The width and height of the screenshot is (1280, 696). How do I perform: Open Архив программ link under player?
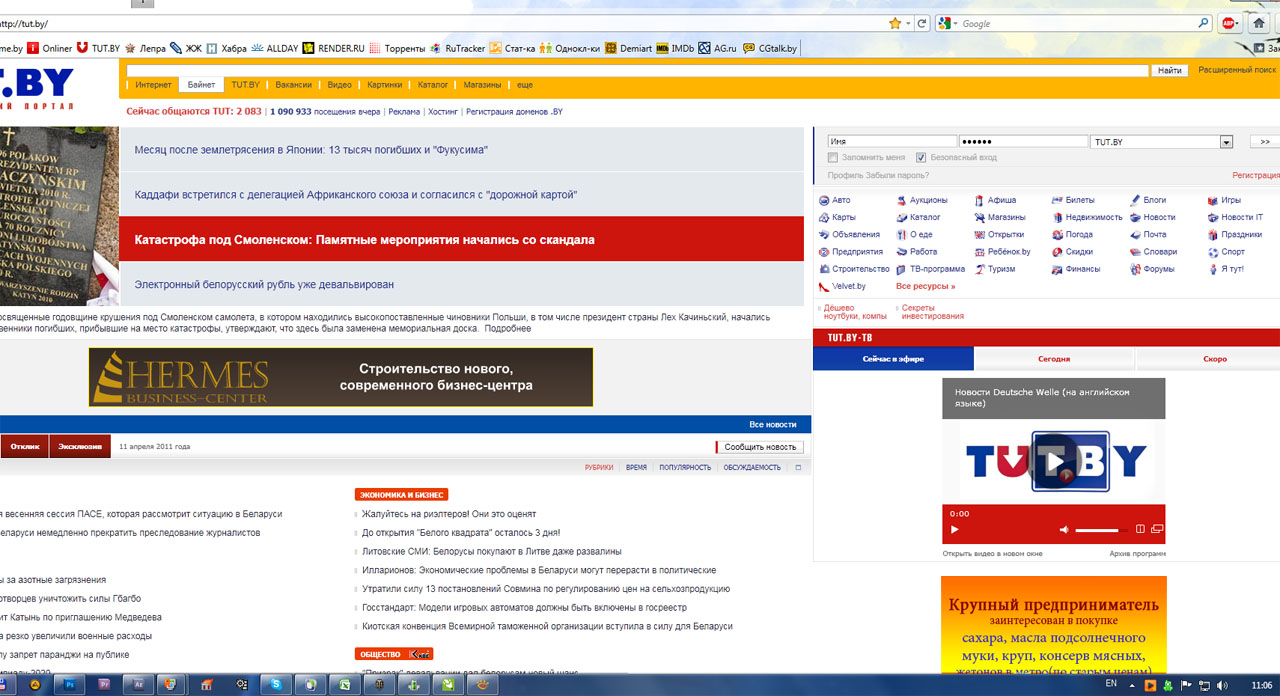tap(1137, 553)
